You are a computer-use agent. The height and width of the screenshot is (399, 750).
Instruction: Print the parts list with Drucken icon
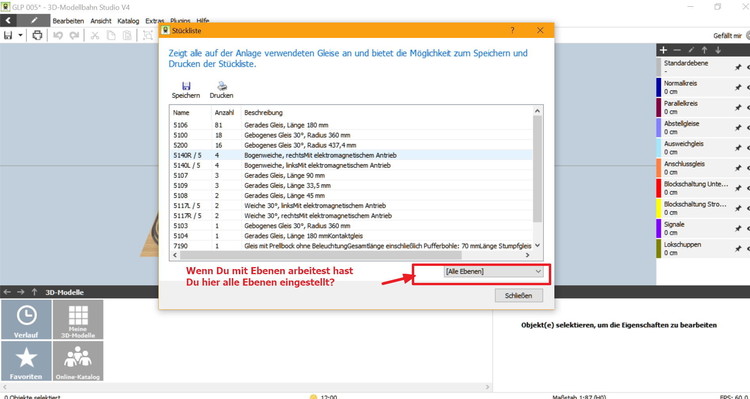tap(221, 90)
